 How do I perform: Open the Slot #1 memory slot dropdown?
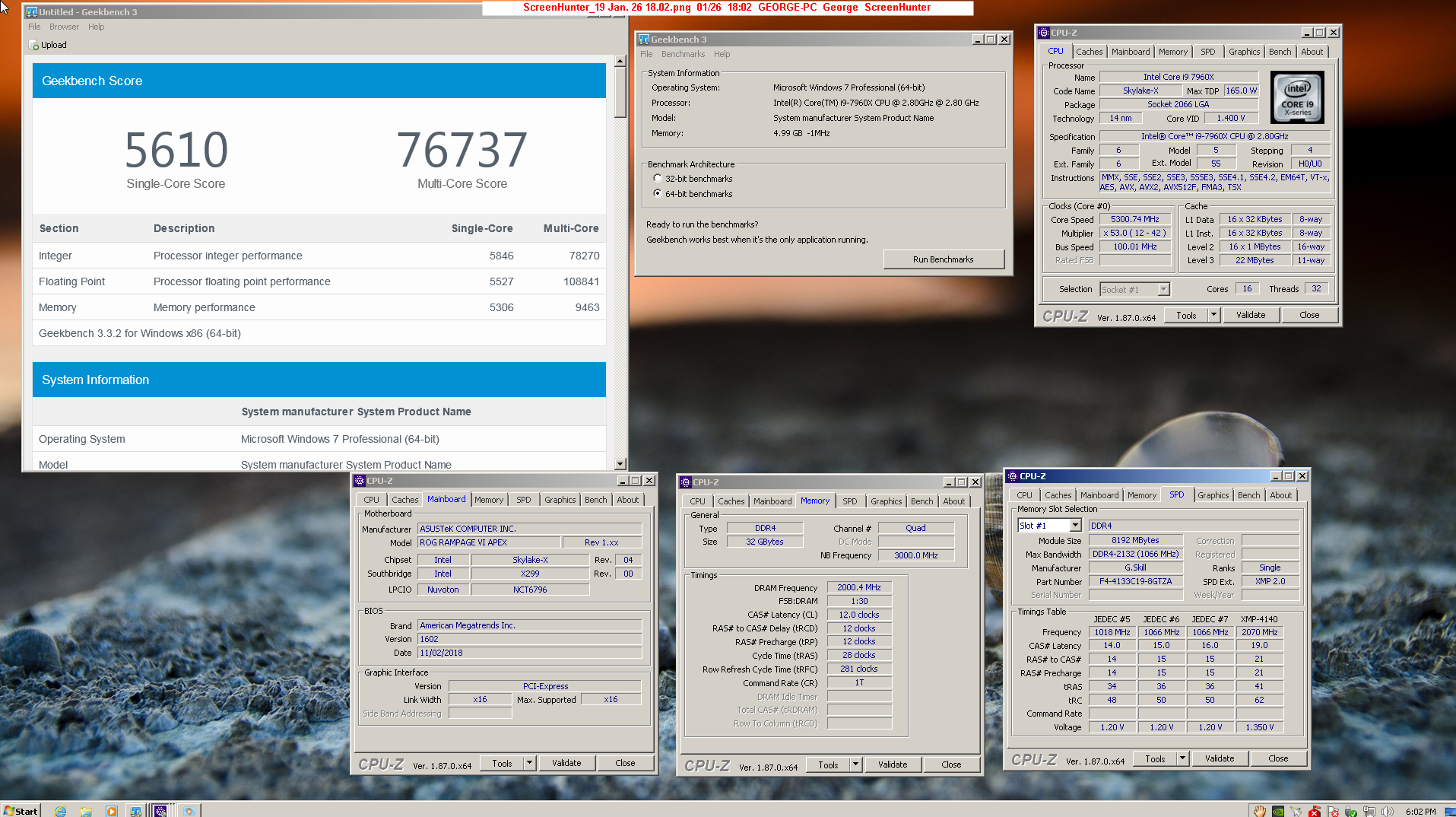(x=1075, y=526)
